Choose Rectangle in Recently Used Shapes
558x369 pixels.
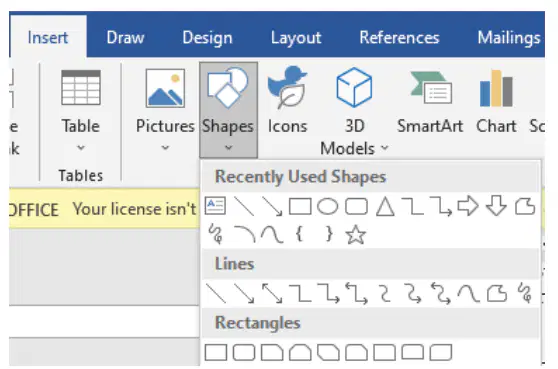coord(300,206)
